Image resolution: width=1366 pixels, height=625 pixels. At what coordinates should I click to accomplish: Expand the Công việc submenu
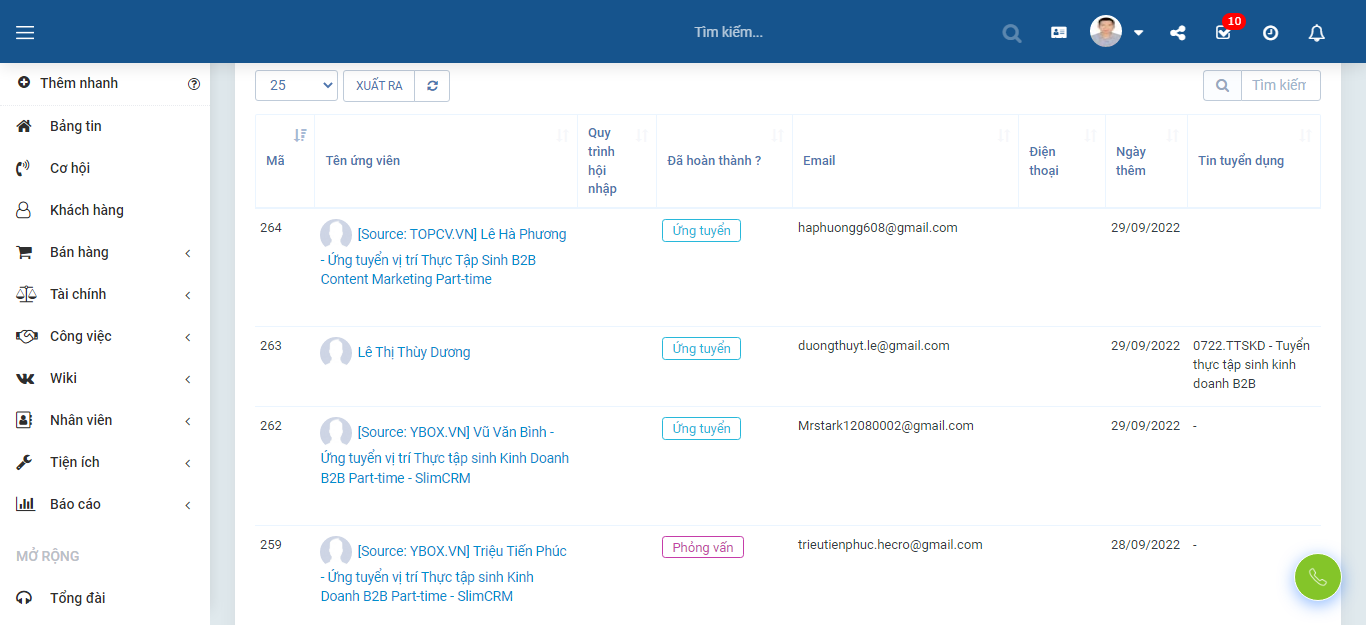coord(105,336)
